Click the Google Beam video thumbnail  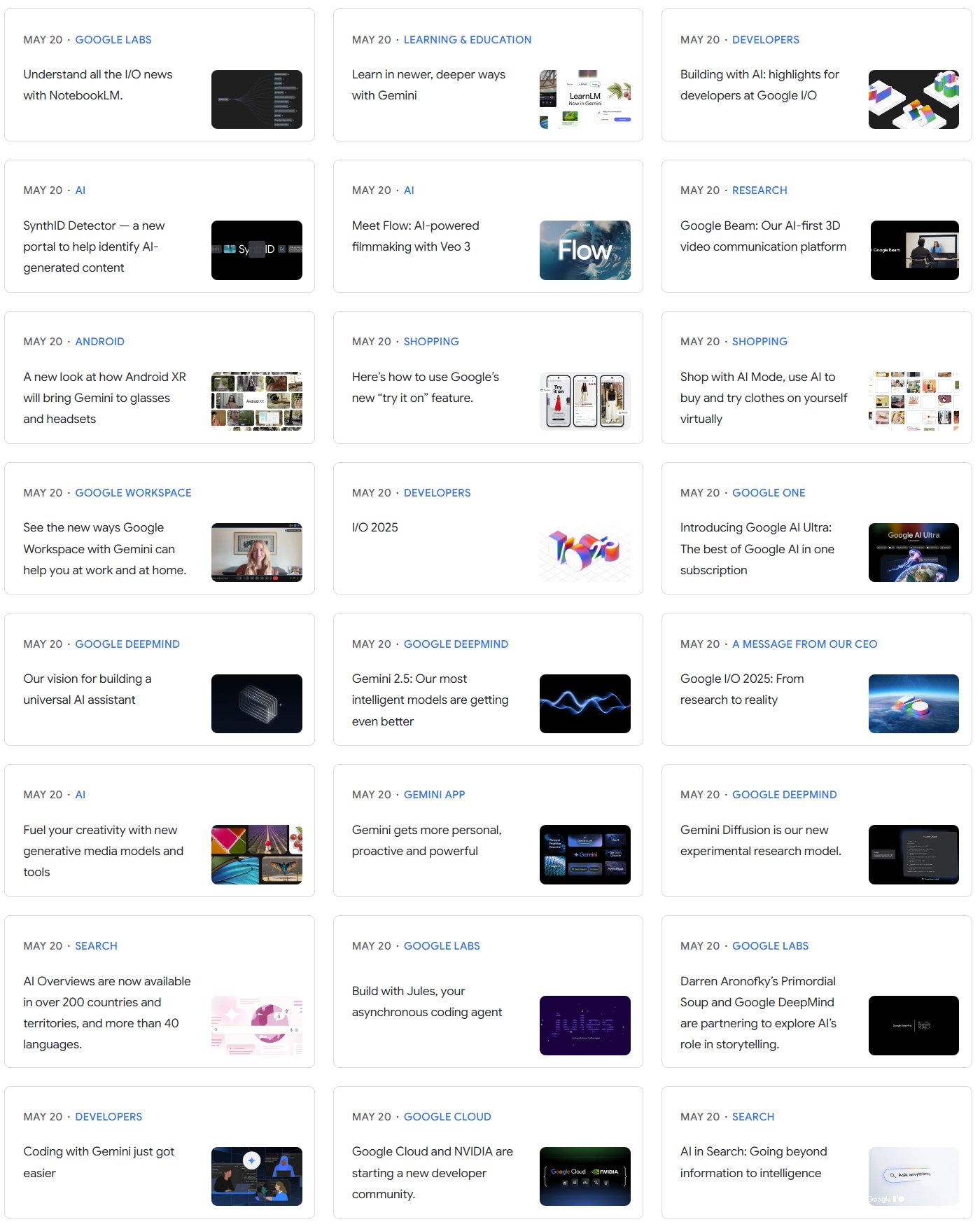[x=913, y=250]
